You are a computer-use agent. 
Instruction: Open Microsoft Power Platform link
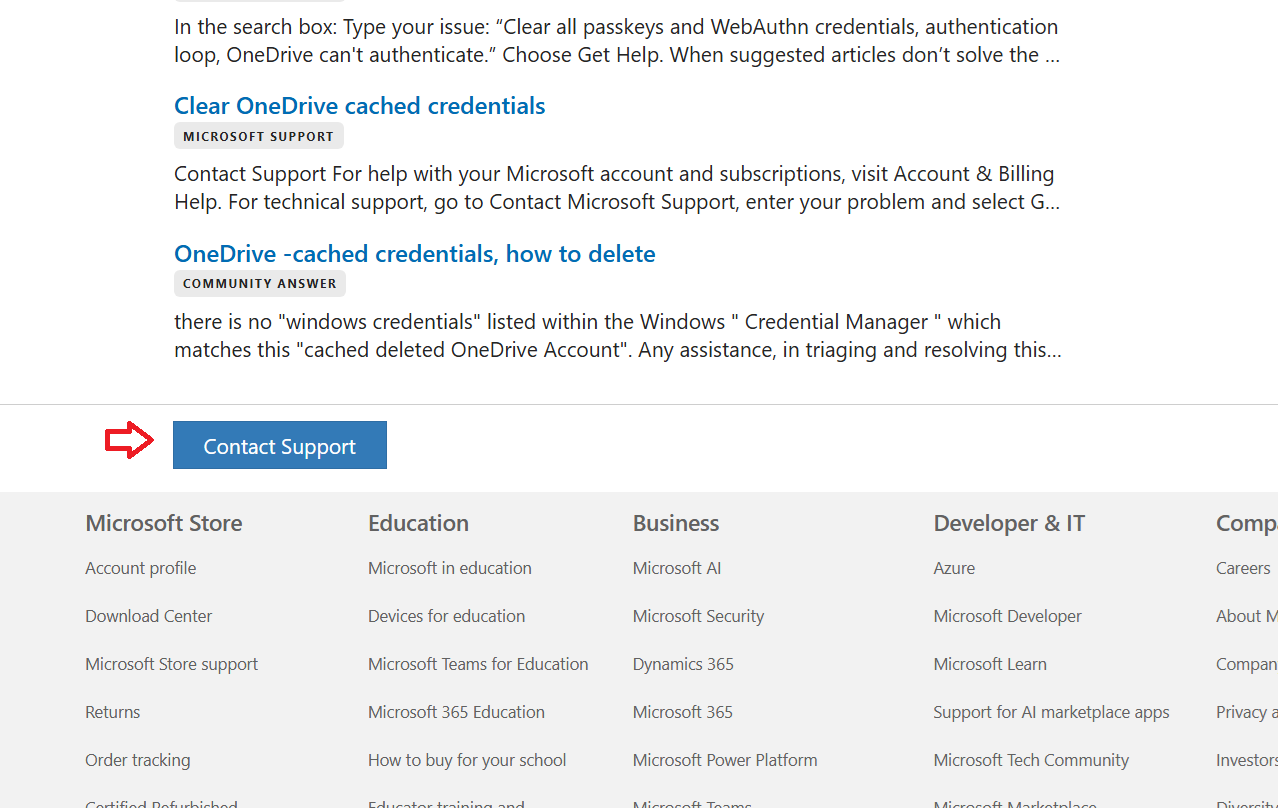click(725, 760)
